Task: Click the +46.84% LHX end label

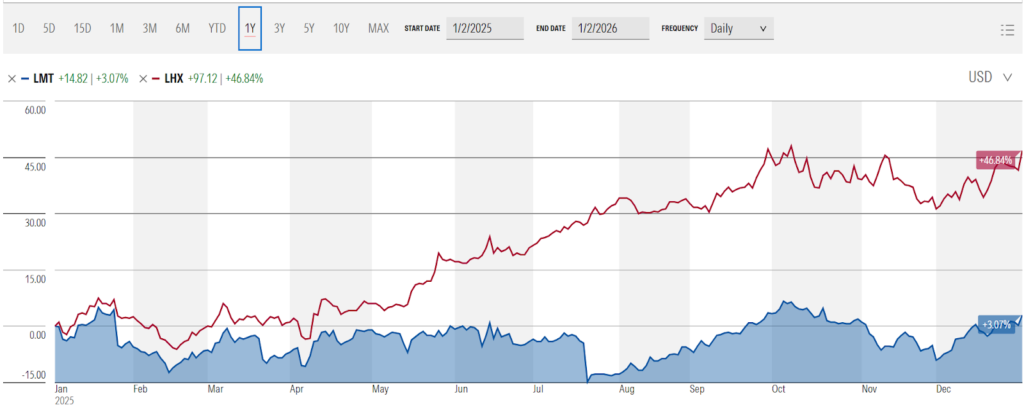Action: coord(995,160)
